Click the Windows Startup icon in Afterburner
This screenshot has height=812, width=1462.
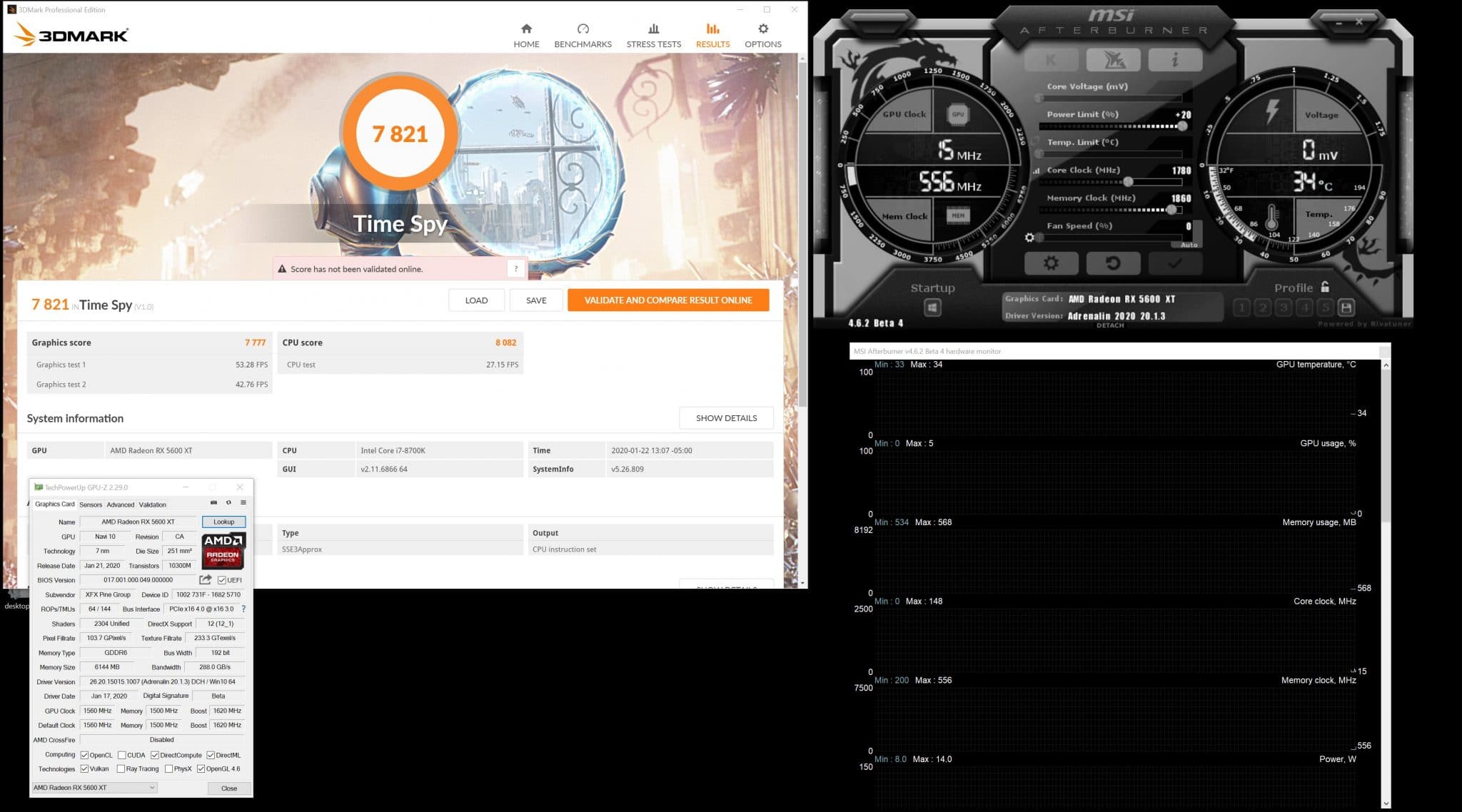932,308
